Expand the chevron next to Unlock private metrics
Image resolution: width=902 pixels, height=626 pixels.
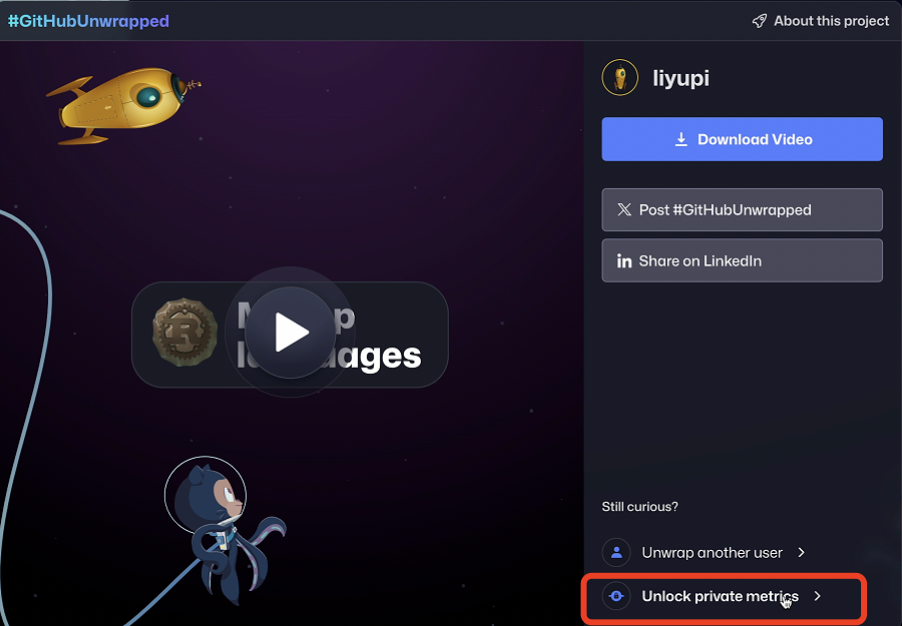pos(817,596)
